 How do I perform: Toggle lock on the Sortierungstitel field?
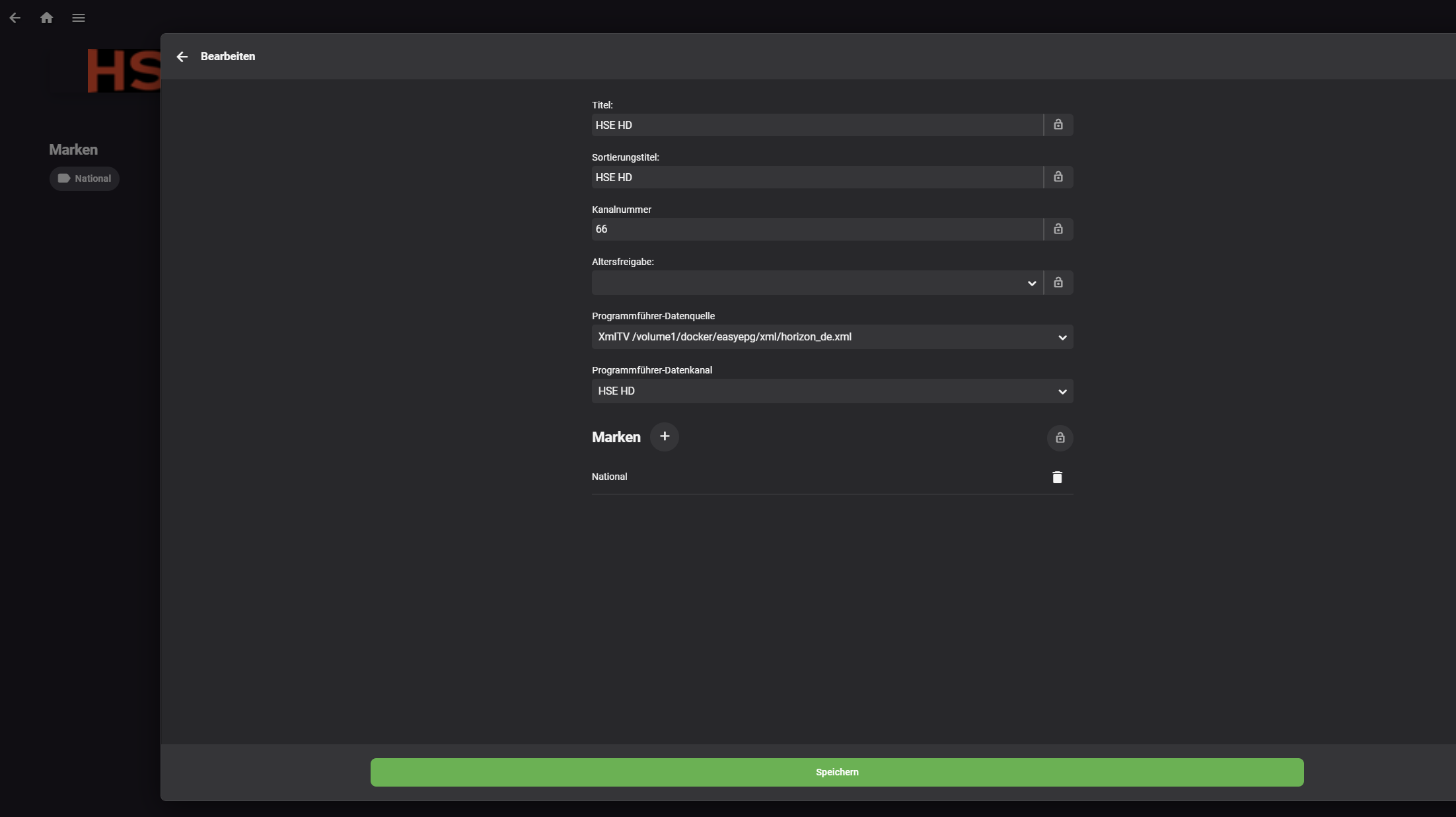click(1058, 177)
